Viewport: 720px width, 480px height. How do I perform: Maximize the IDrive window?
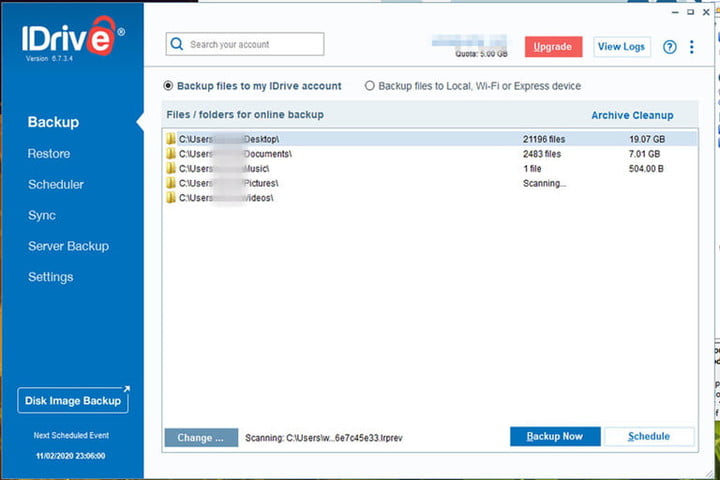(691, 12)
